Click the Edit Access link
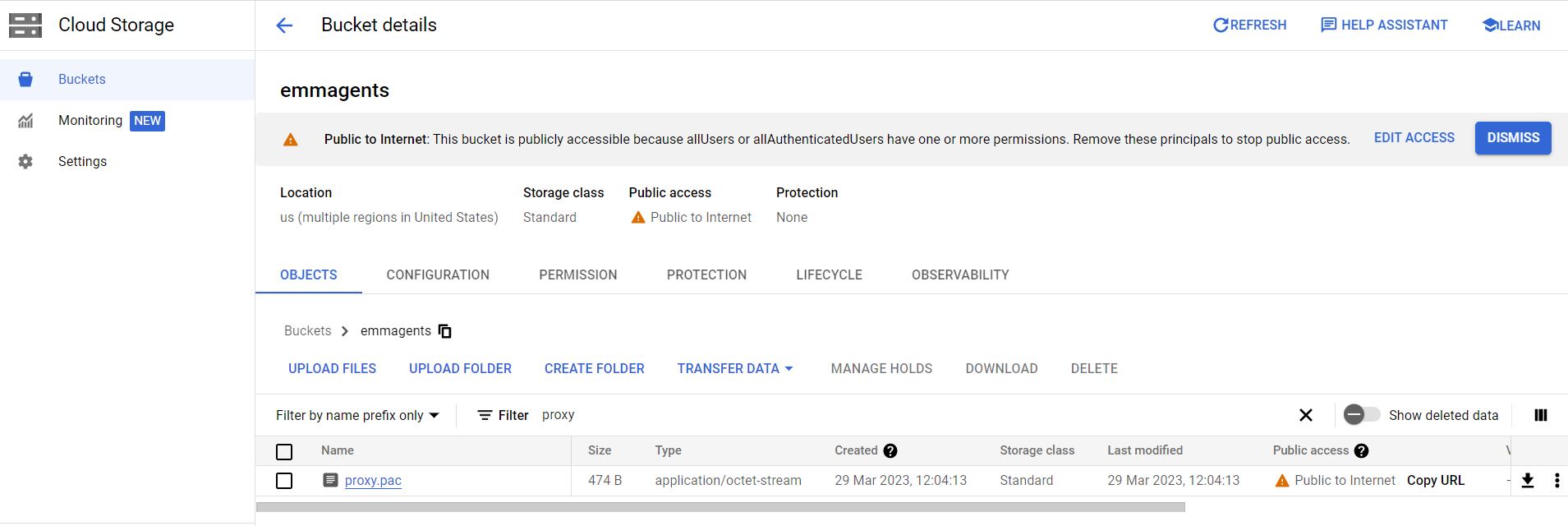Screen dimensions: 1568x526 click(1414, 138)
